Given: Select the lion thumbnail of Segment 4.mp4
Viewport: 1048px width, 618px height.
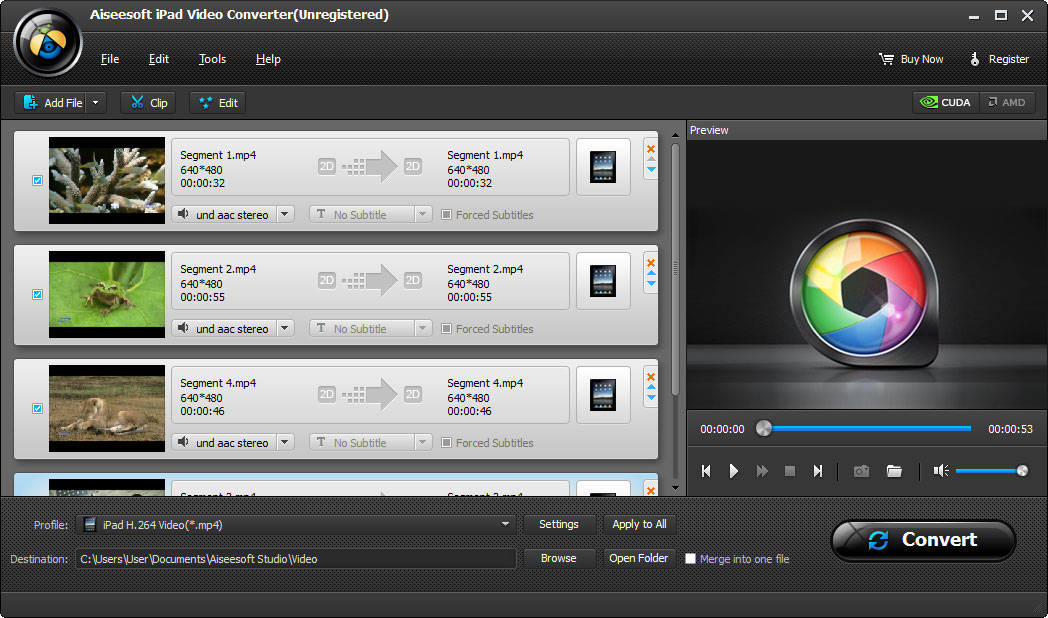Looking at the screenshot, I should tap(107, 408).
